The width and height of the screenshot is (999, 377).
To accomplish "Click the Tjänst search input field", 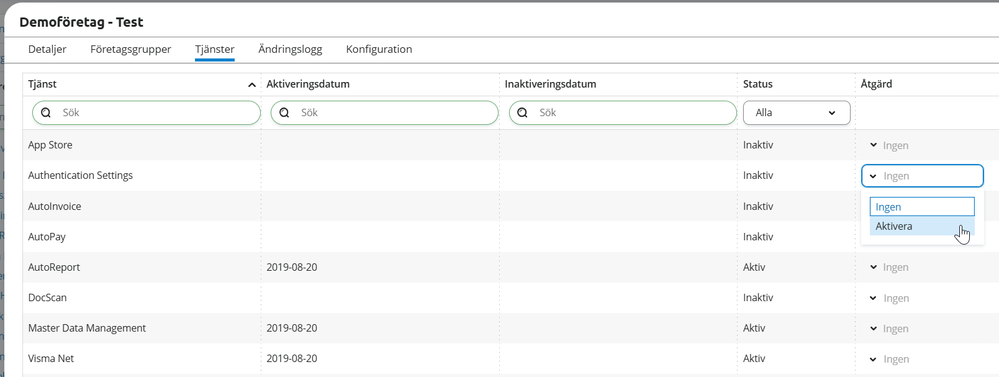I will click(147, 113).
